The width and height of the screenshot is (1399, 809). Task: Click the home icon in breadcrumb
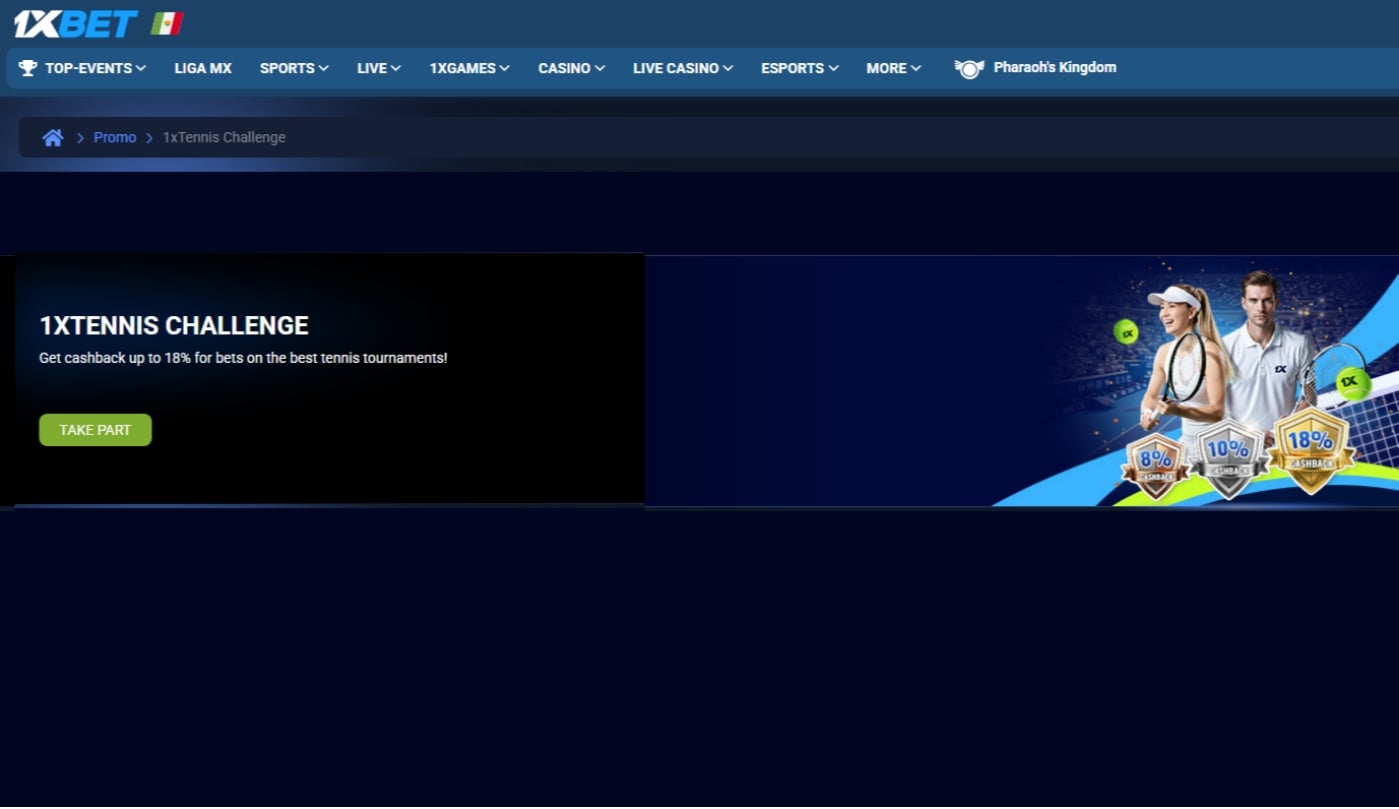[53, 138]
